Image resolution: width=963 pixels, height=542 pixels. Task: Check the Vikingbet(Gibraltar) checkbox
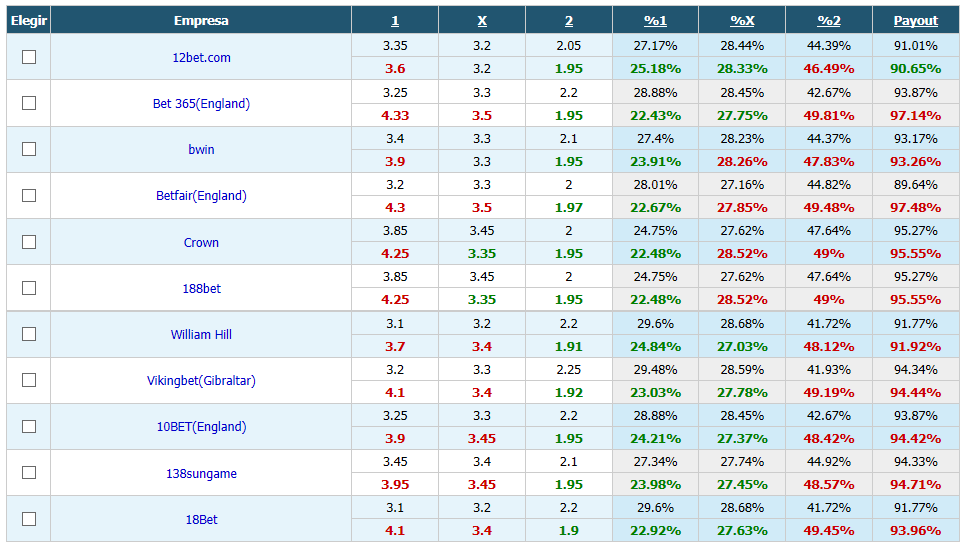[x=29, y=380]
